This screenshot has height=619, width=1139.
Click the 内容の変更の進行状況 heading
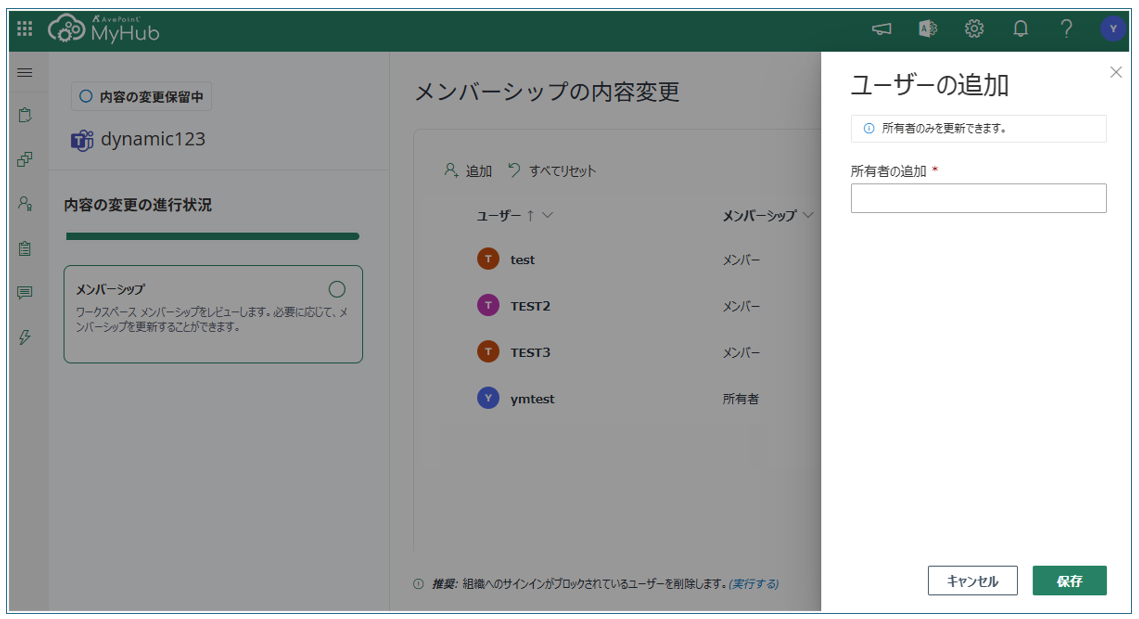coord(138,205)
